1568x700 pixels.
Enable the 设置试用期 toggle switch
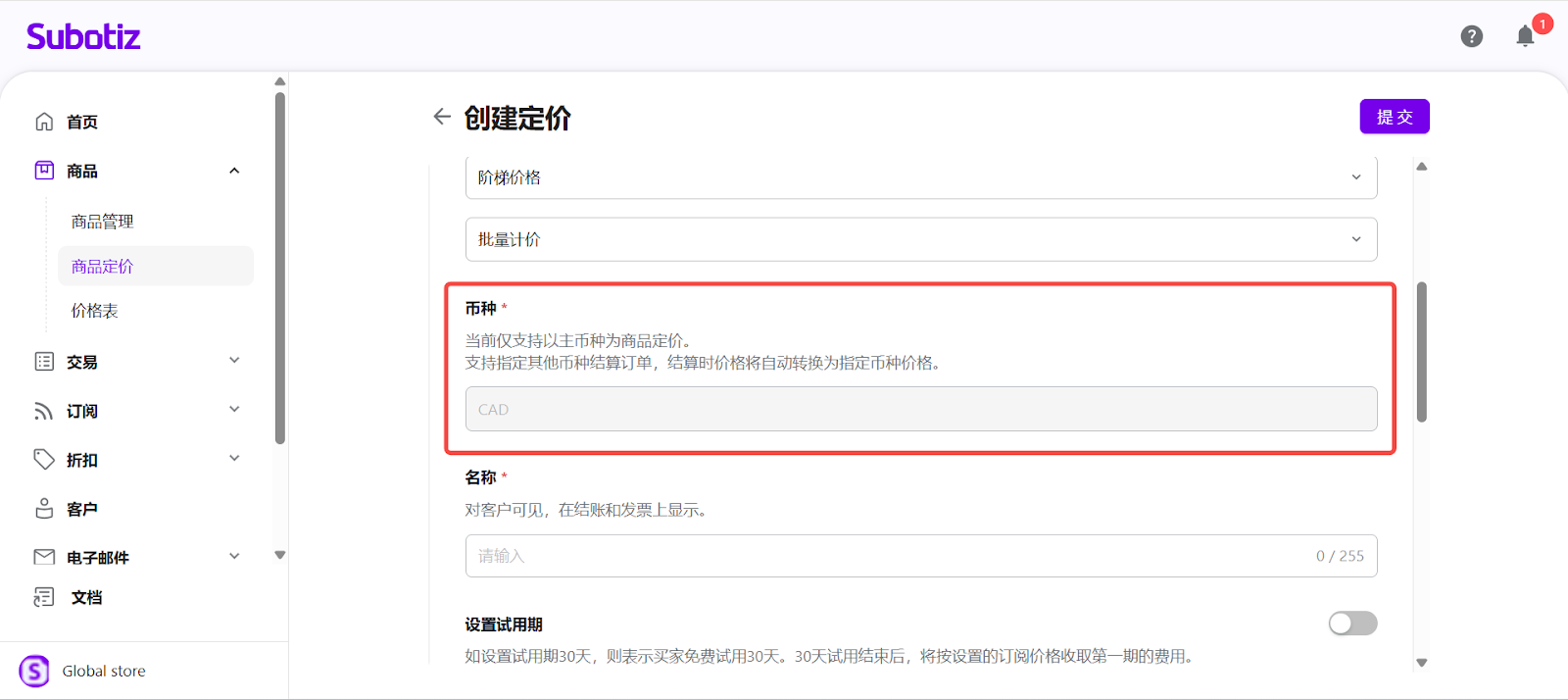(1352, 624)
